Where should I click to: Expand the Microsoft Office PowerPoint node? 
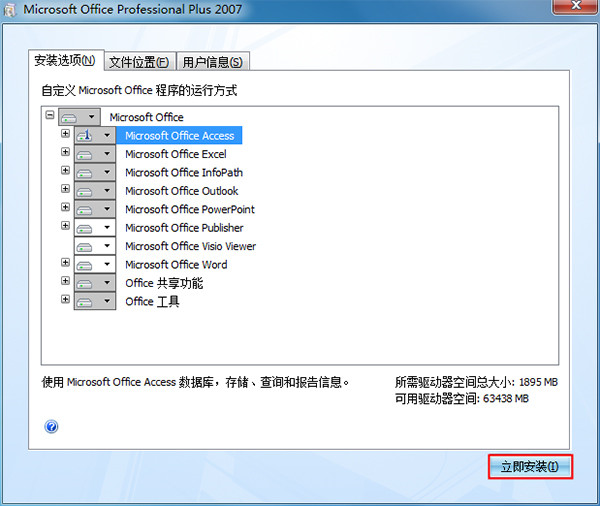pyautogui.click(x=65, y=207)
